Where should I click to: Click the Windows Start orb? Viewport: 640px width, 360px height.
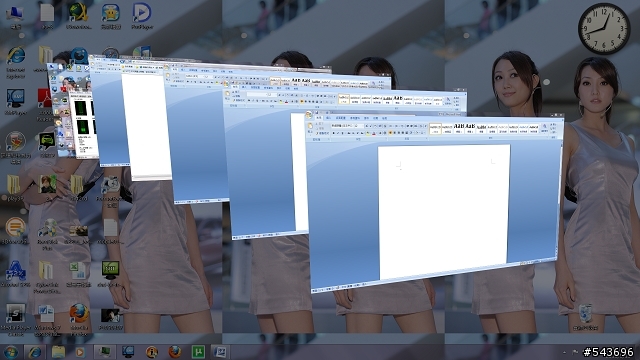[10, 352]
